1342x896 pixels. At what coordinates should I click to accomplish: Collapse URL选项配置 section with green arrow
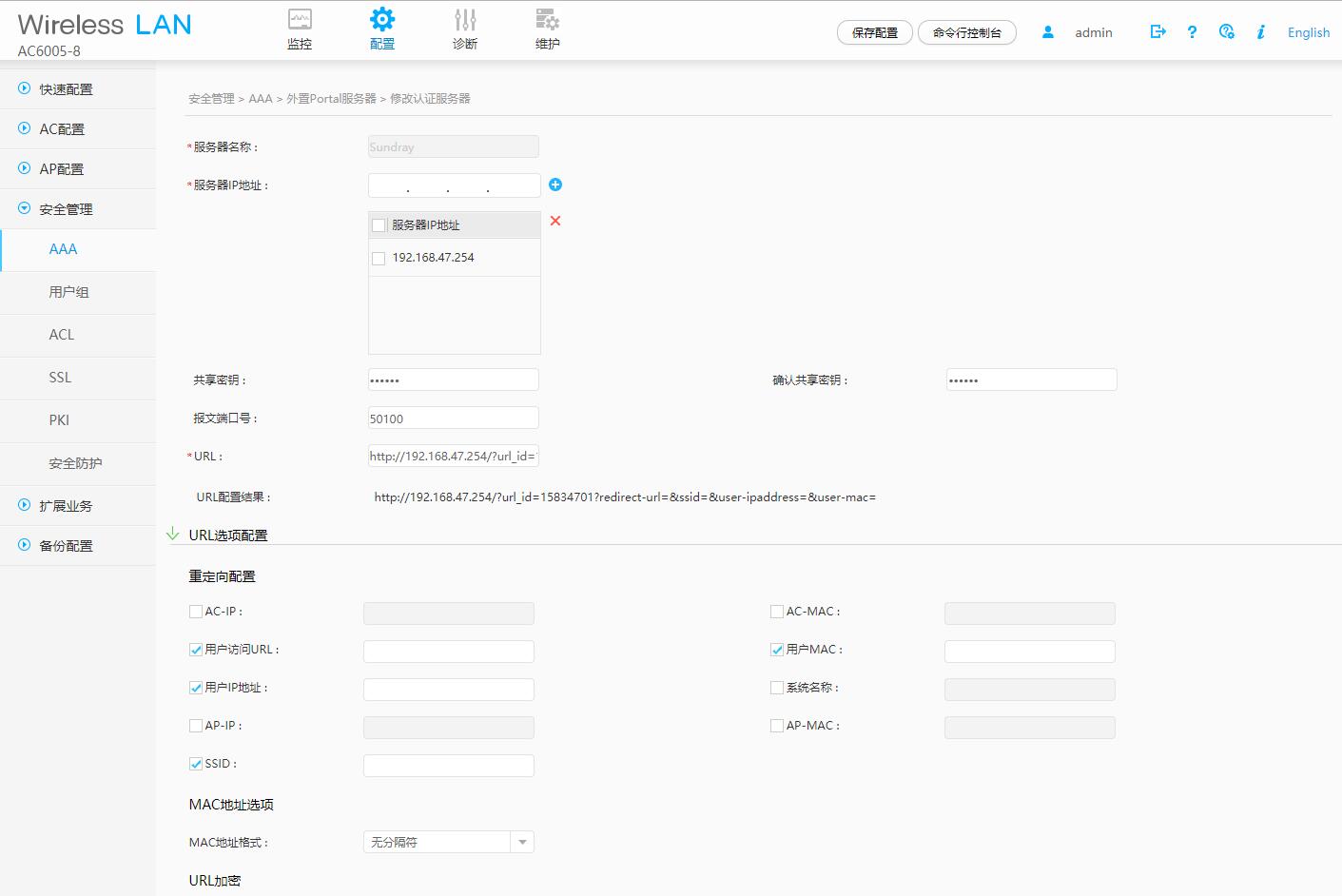[x=173, y=534]
